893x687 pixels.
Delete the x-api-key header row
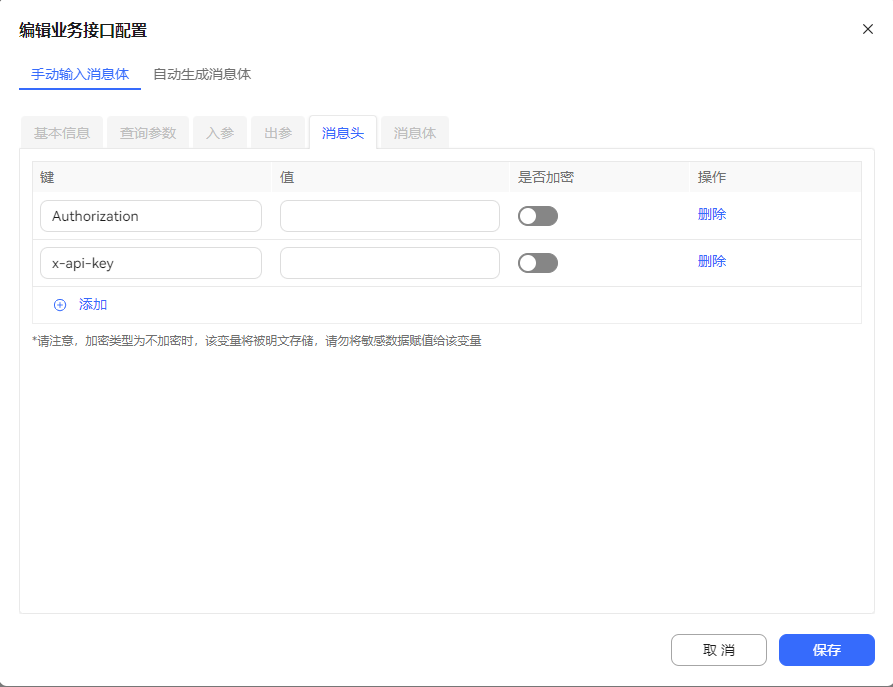[x=712, y=261]
